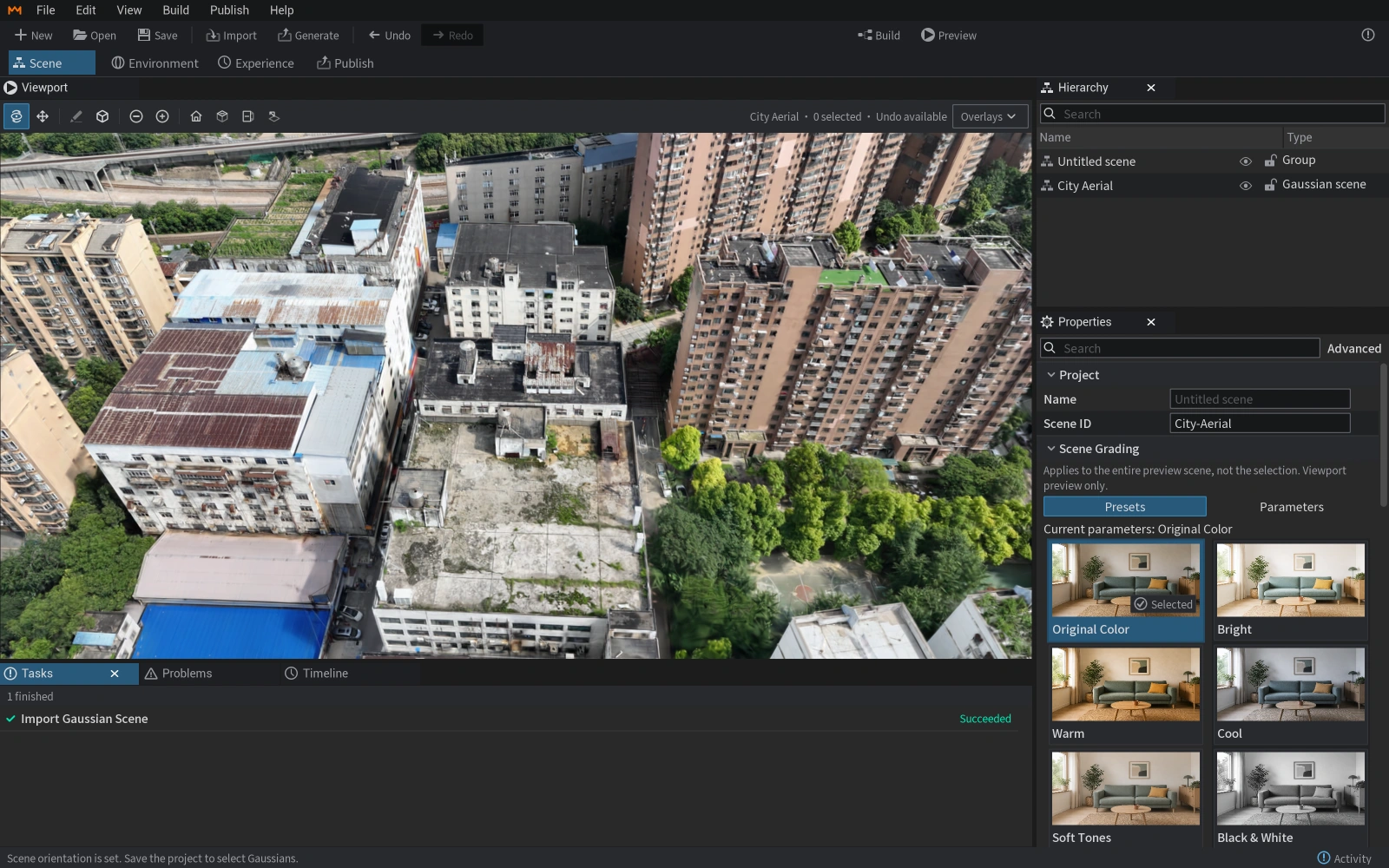Toggle visibility of Untitled scene row
This screenshot has height=868, width=1389.
(1246, 161)
